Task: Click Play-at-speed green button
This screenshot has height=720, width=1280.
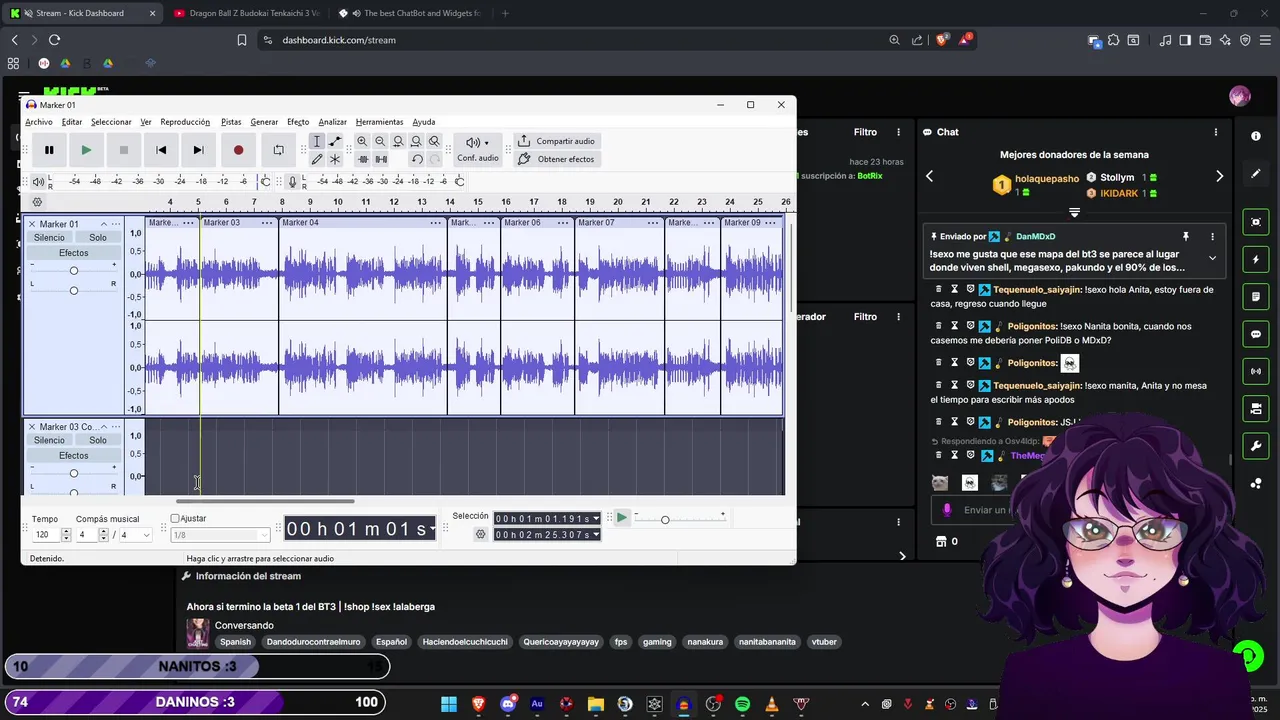Action: point(622,518)
